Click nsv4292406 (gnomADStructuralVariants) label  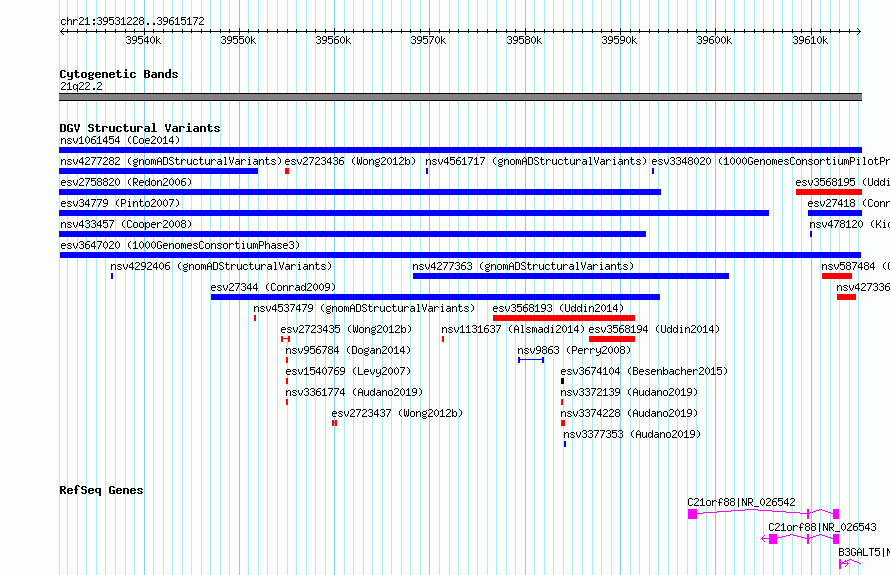click(x=221, y=266)
